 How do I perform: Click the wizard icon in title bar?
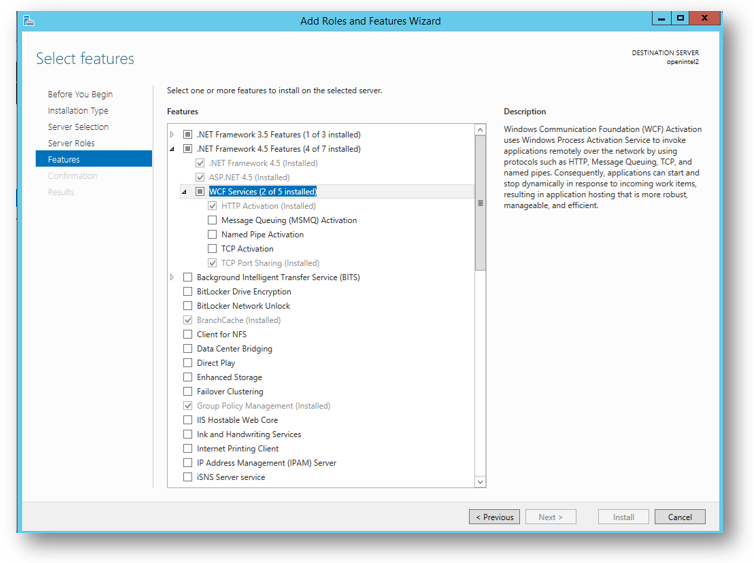(x=29, y=21)
